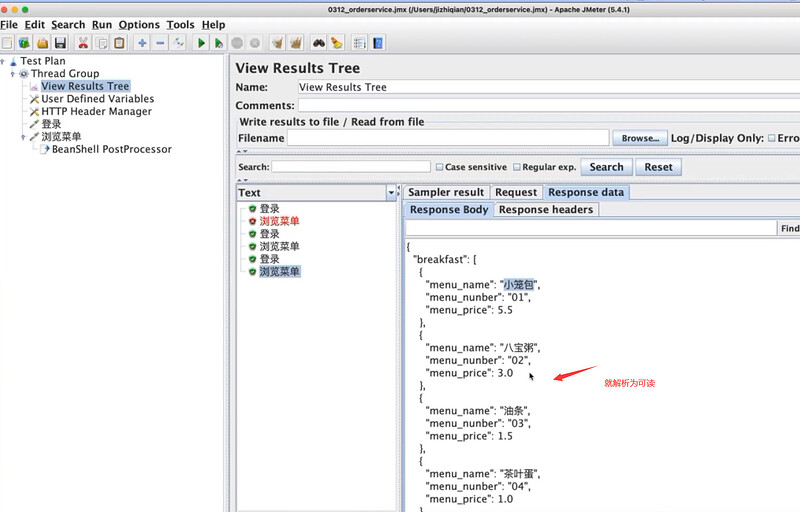
Task: Reset search with yellow brush icon
Action: point(337,43)
